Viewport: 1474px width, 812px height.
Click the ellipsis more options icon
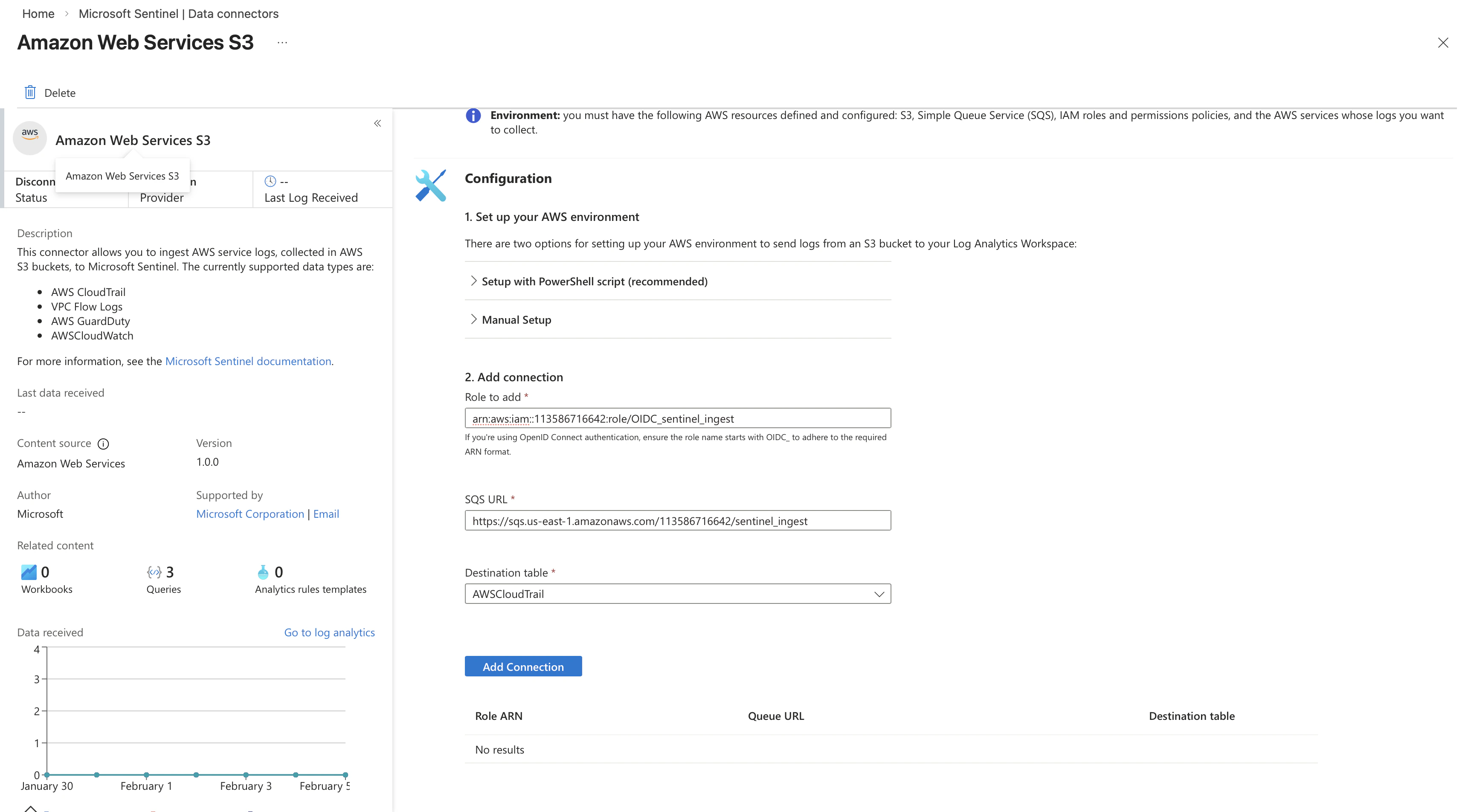[282, 42]
